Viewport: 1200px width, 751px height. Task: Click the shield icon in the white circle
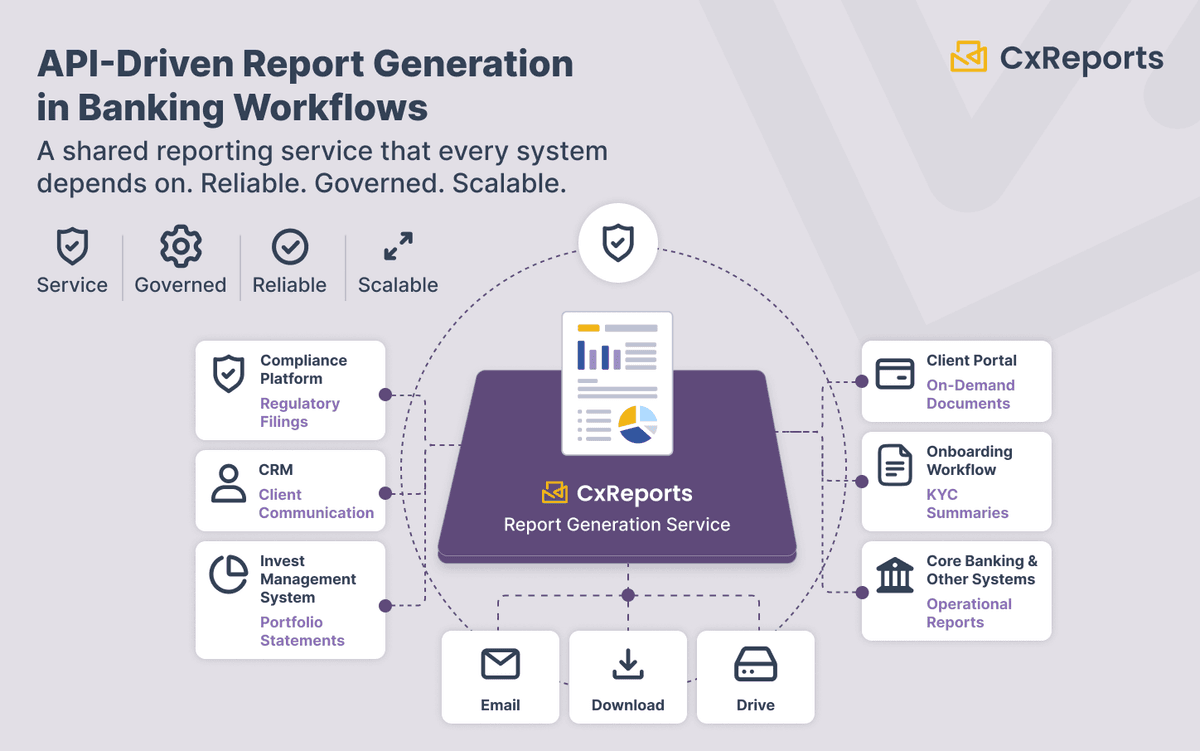pyautogui.click(x=617, y=242)
